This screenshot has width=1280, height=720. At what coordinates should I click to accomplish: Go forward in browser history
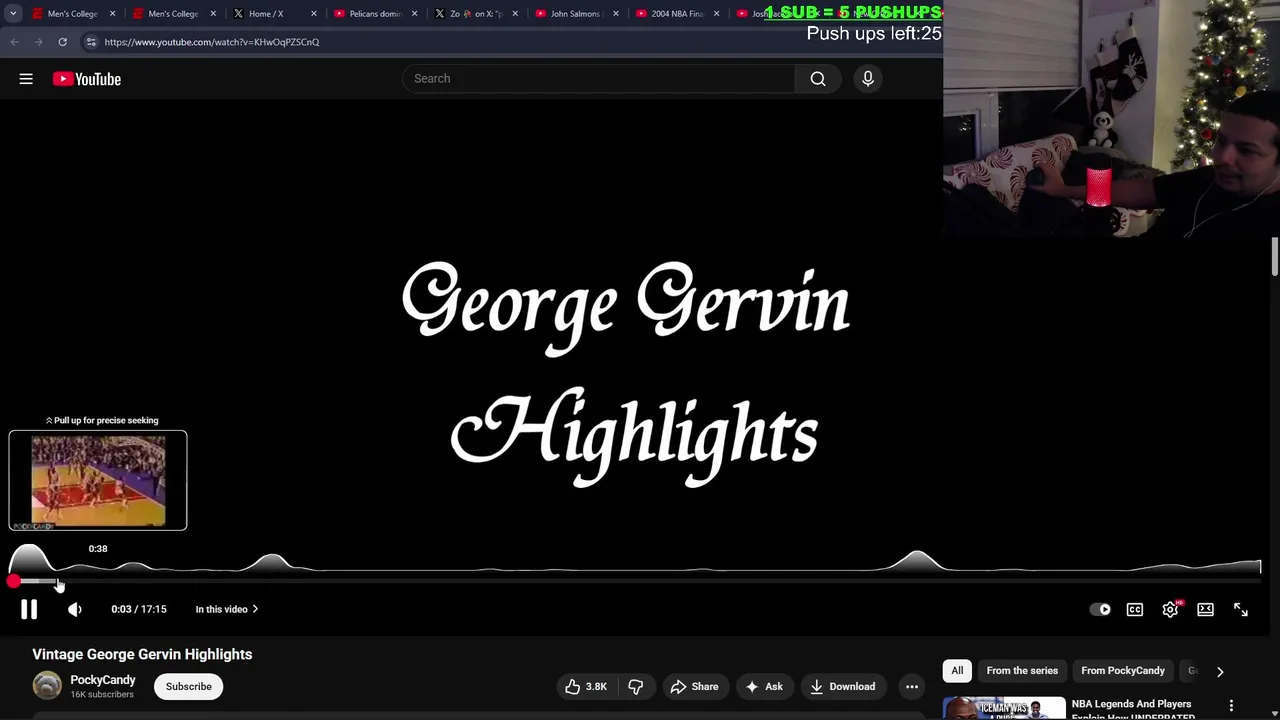(38, 42)
